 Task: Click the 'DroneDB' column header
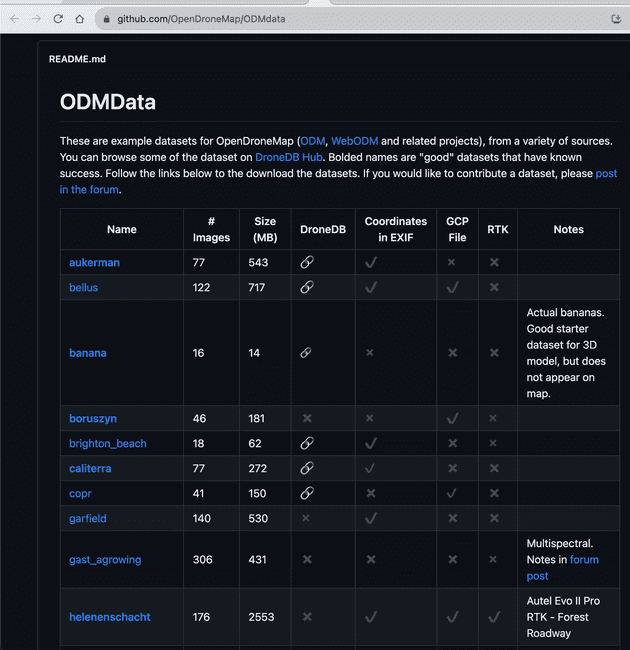pyautogui.click(x=323, y=229)
